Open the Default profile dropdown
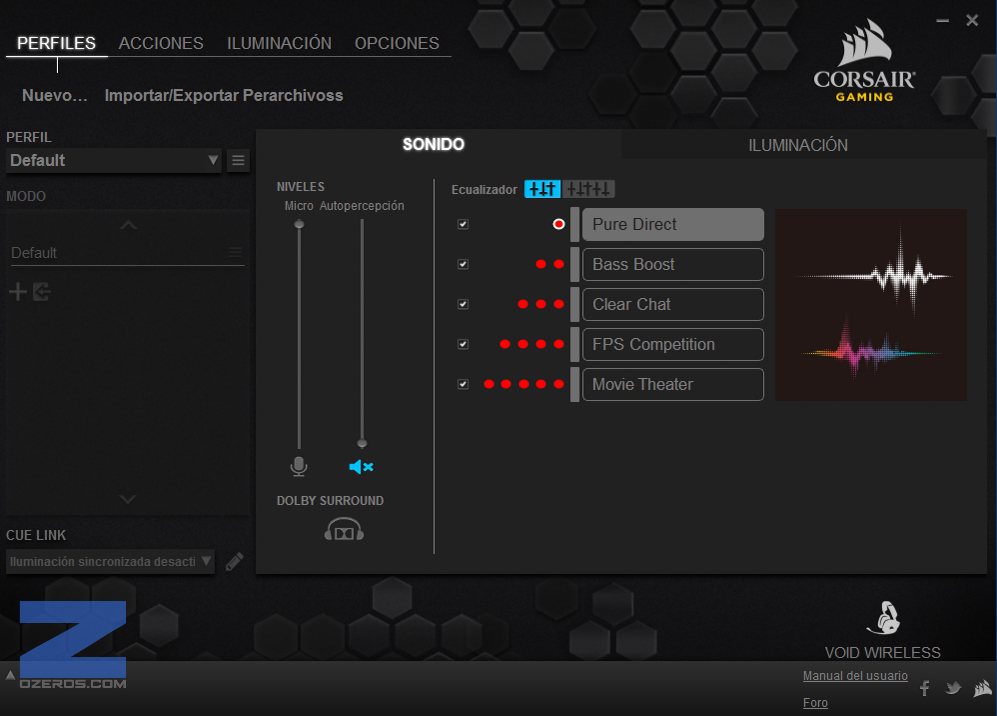The width and height of the screenshot is (997, 716). [114, 160]
